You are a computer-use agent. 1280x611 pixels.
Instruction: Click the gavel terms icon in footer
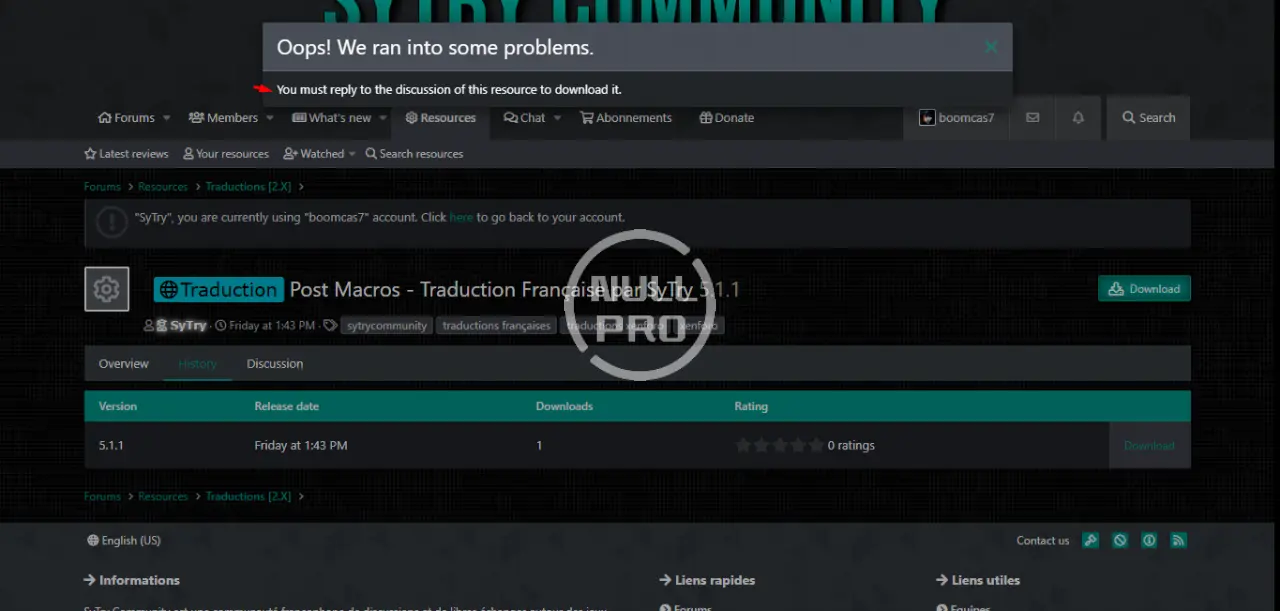(1090, 540)
